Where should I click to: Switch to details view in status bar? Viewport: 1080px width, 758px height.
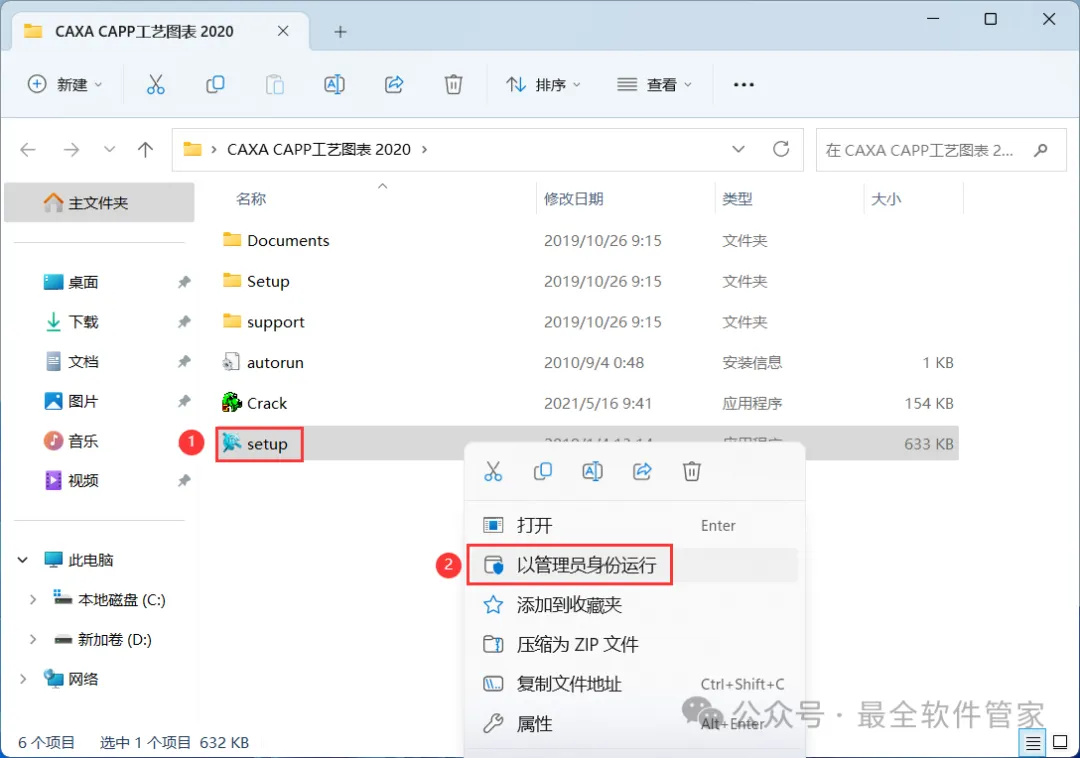pyautogui.click(x=1032, y=743)
